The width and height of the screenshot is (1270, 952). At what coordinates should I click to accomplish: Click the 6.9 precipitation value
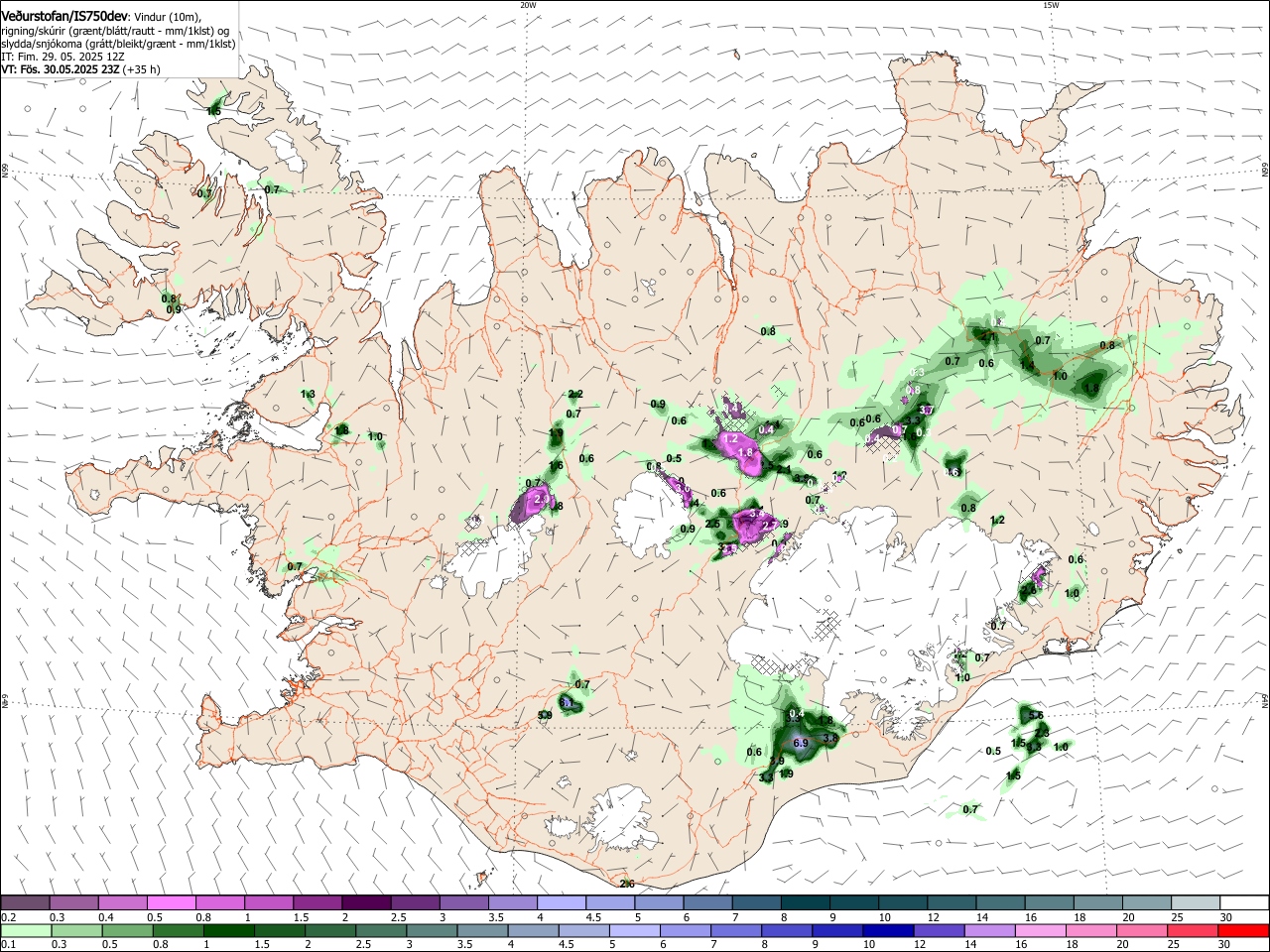tap(802, 743)
